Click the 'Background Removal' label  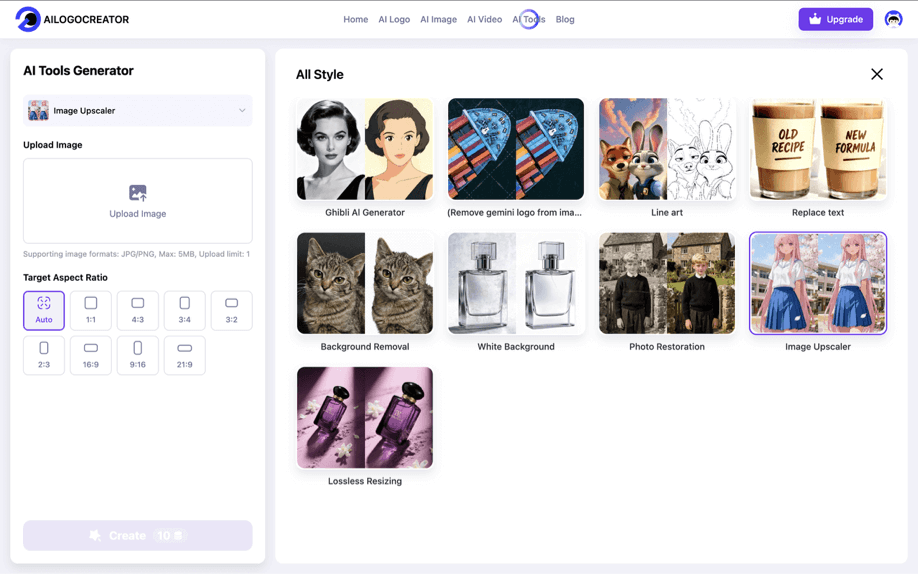click(365, 347)
